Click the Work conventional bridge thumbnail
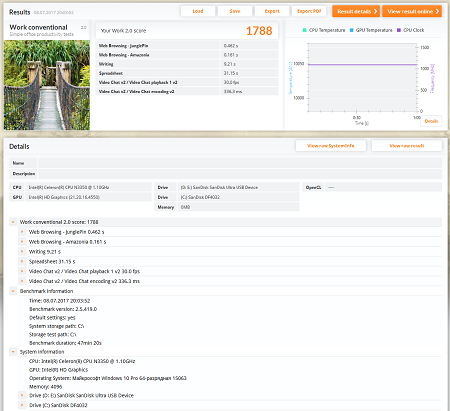Screen dimensions: 450x411 47,85
